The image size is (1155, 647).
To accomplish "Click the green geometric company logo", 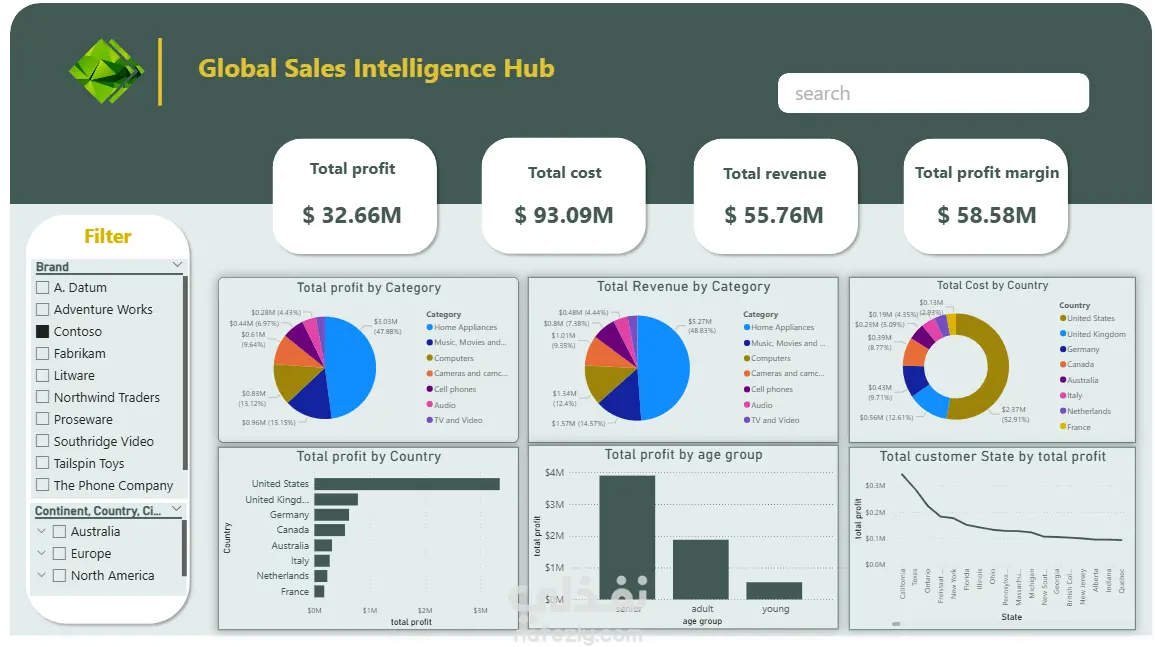I will pyautogui.click(x=107, y=71).
